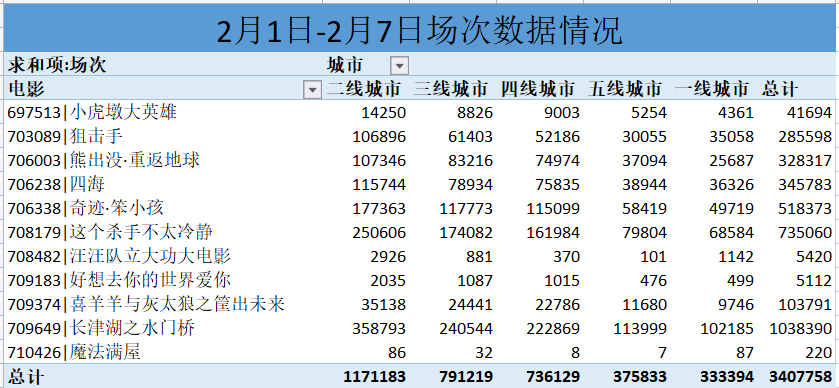Screen dimensions: 839x388
Task: Open the 城市 column filter dropdown
Action: 399,66
